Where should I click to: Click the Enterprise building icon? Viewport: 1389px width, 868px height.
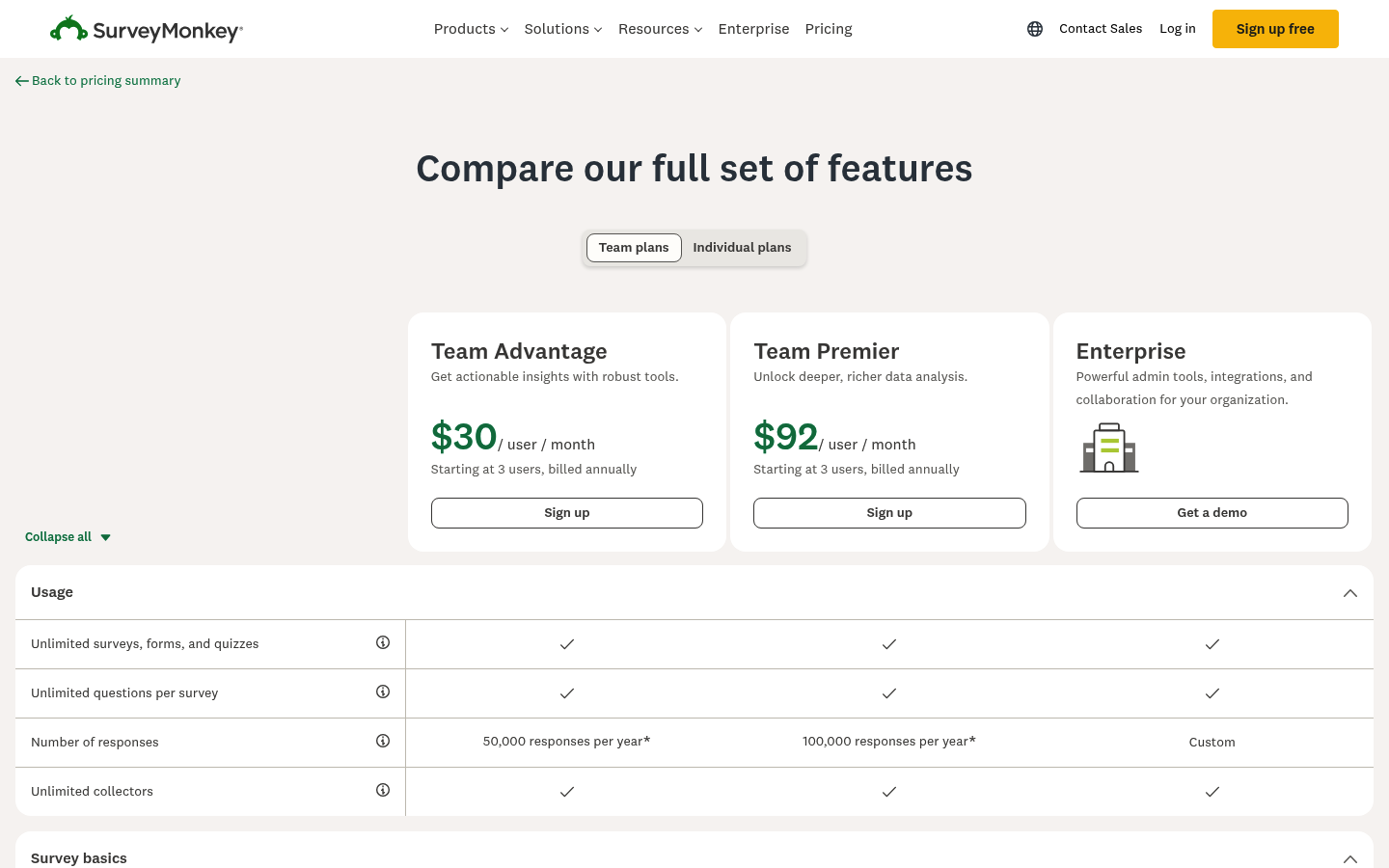(1109, 448)
